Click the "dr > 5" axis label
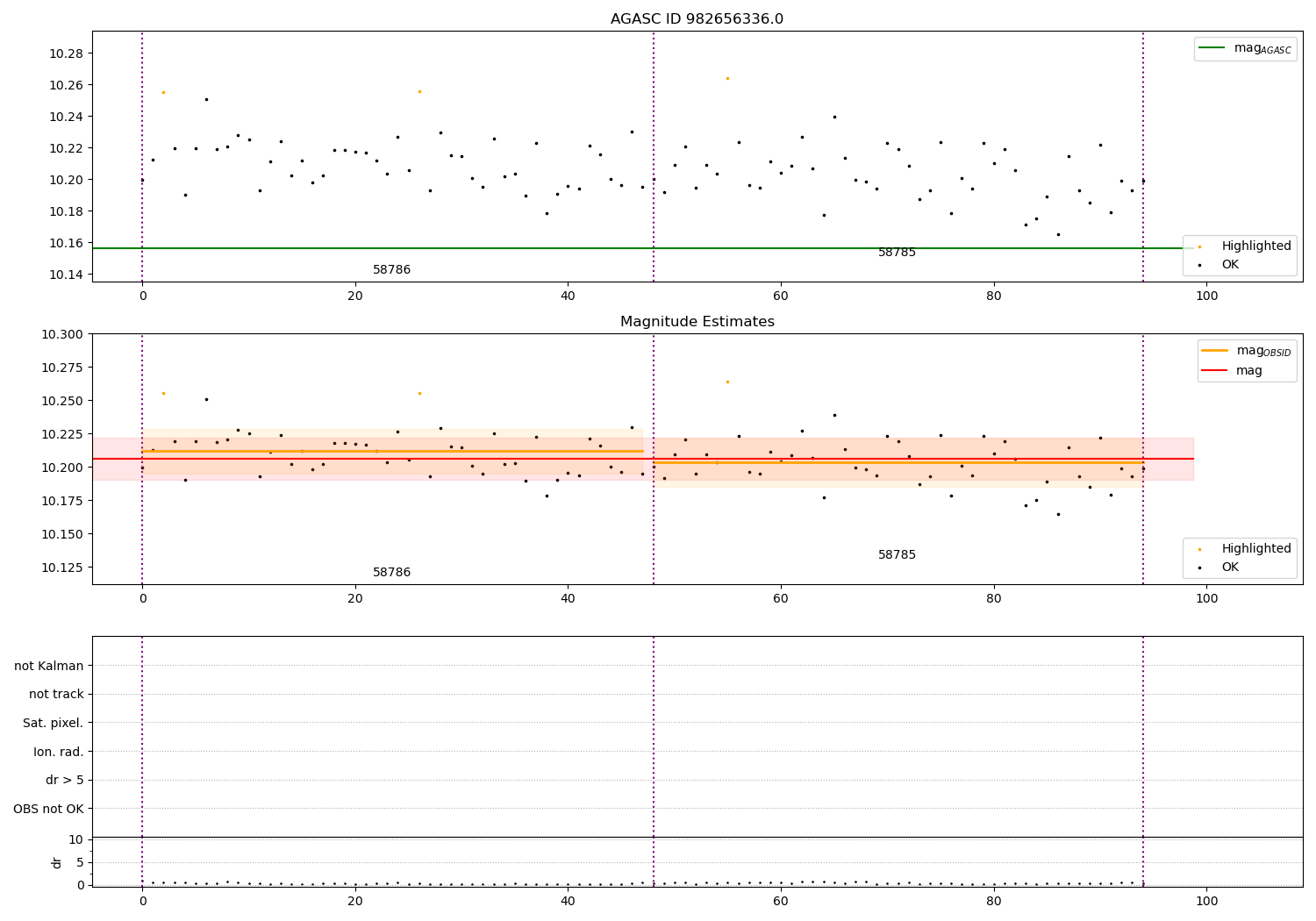1316x921 pixels. [x=65, y=780]
